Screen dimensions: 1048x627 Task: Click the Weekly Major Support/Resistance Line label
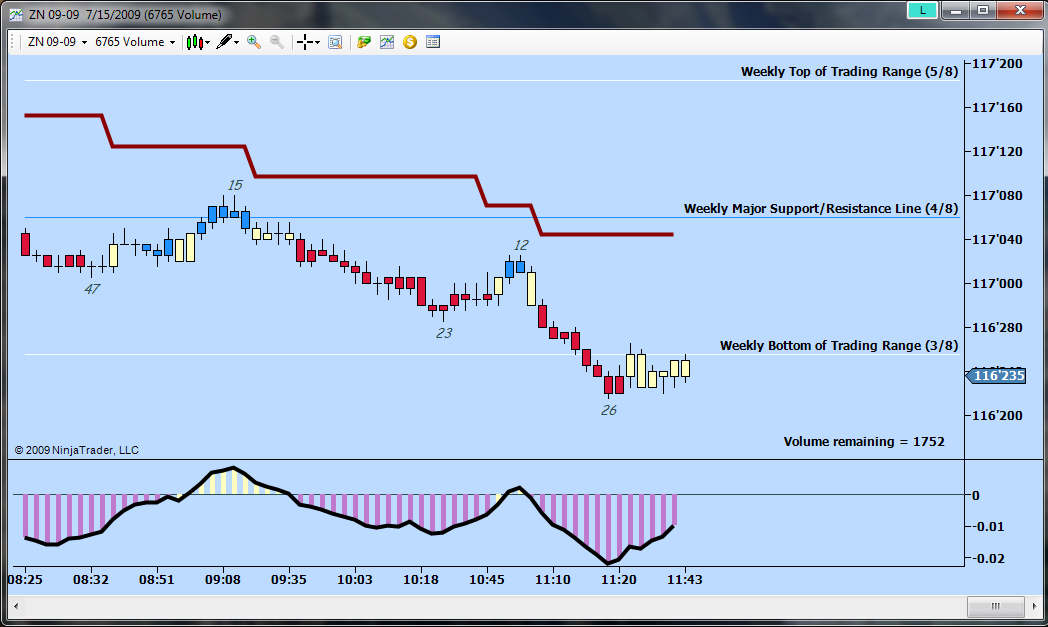pyautogui.click(x=821, y=209)
